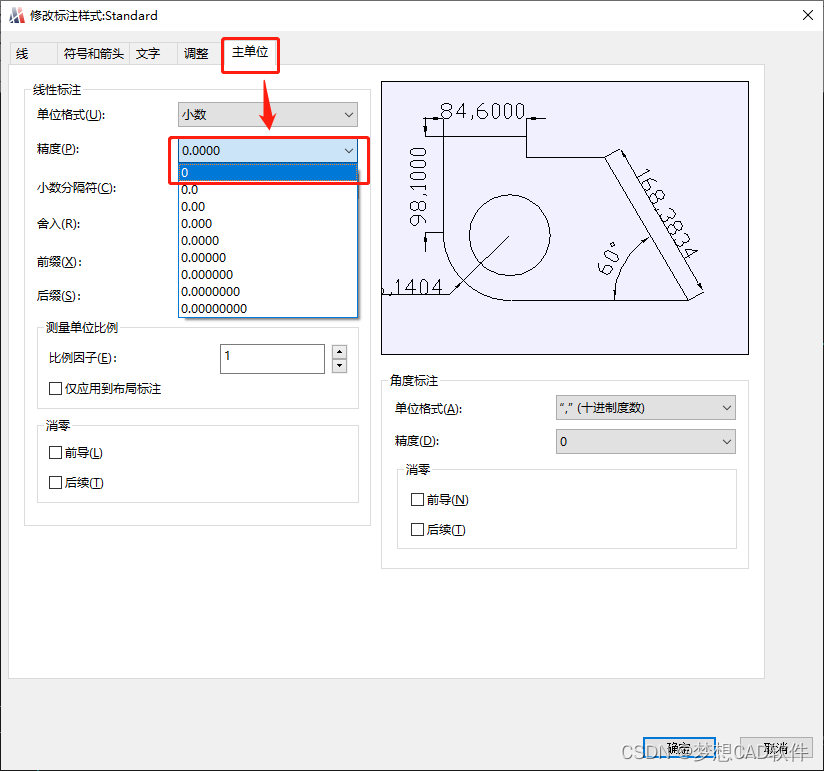Choose precision 0.00000 from the list
Viewport: 824px width, 771px height.
(267, 258)
